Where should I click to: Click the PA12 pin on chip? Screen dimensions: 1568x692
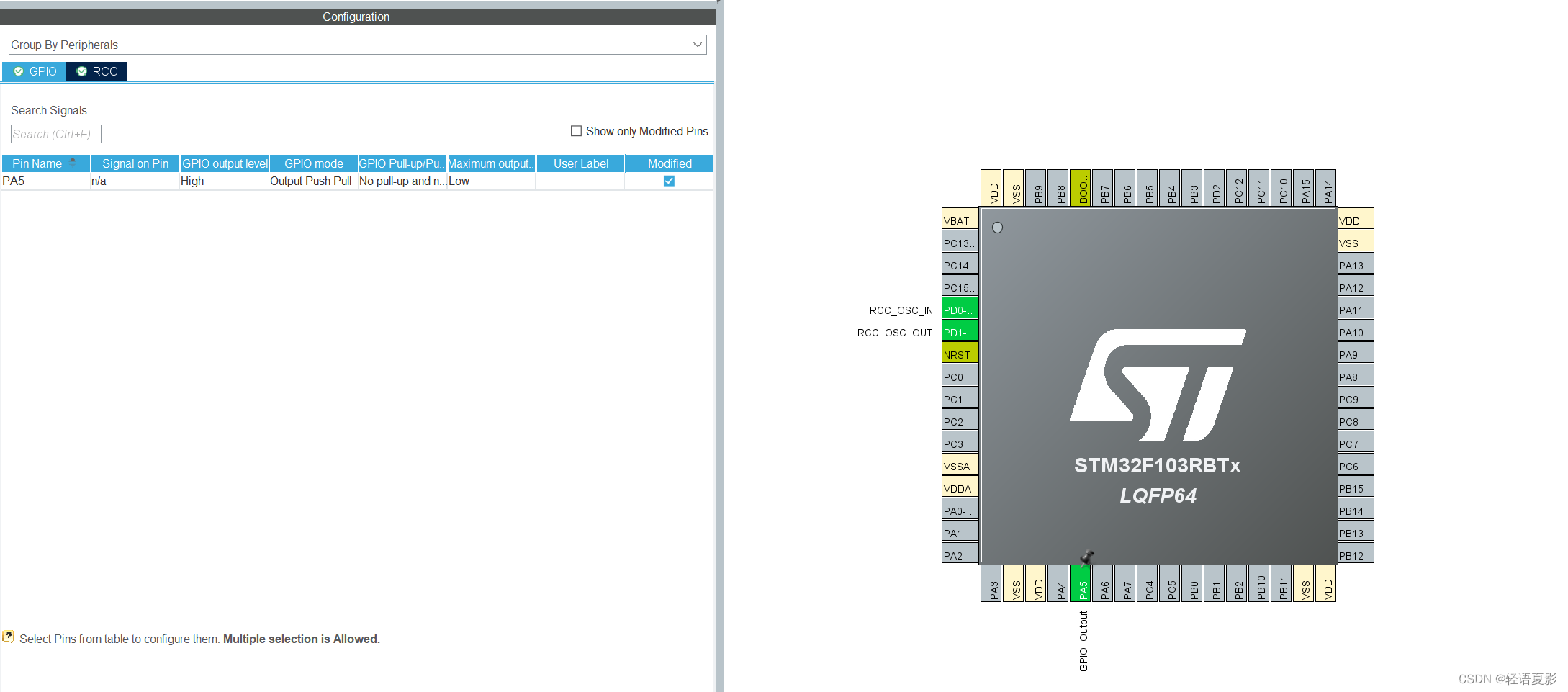[1356, 287]
